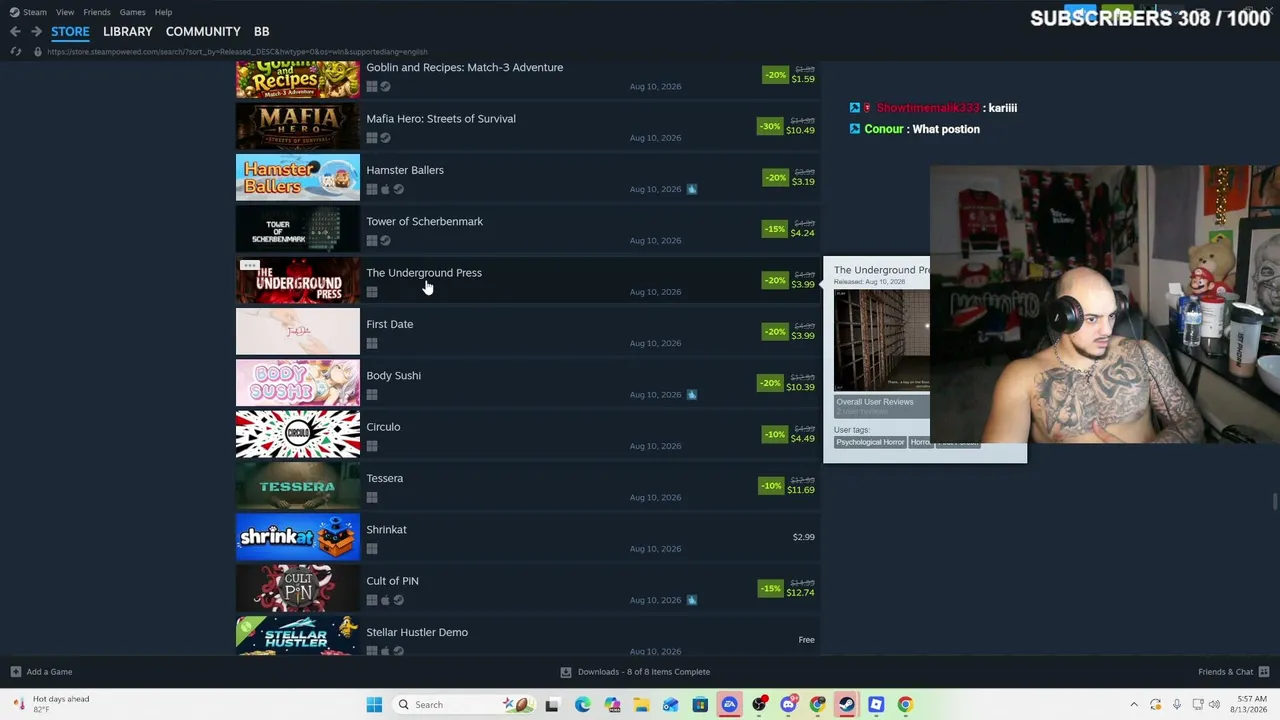Open Goblin and Recipes: Match-3 Adventure
Screen dimensions: 1280x720
(464, 67)
